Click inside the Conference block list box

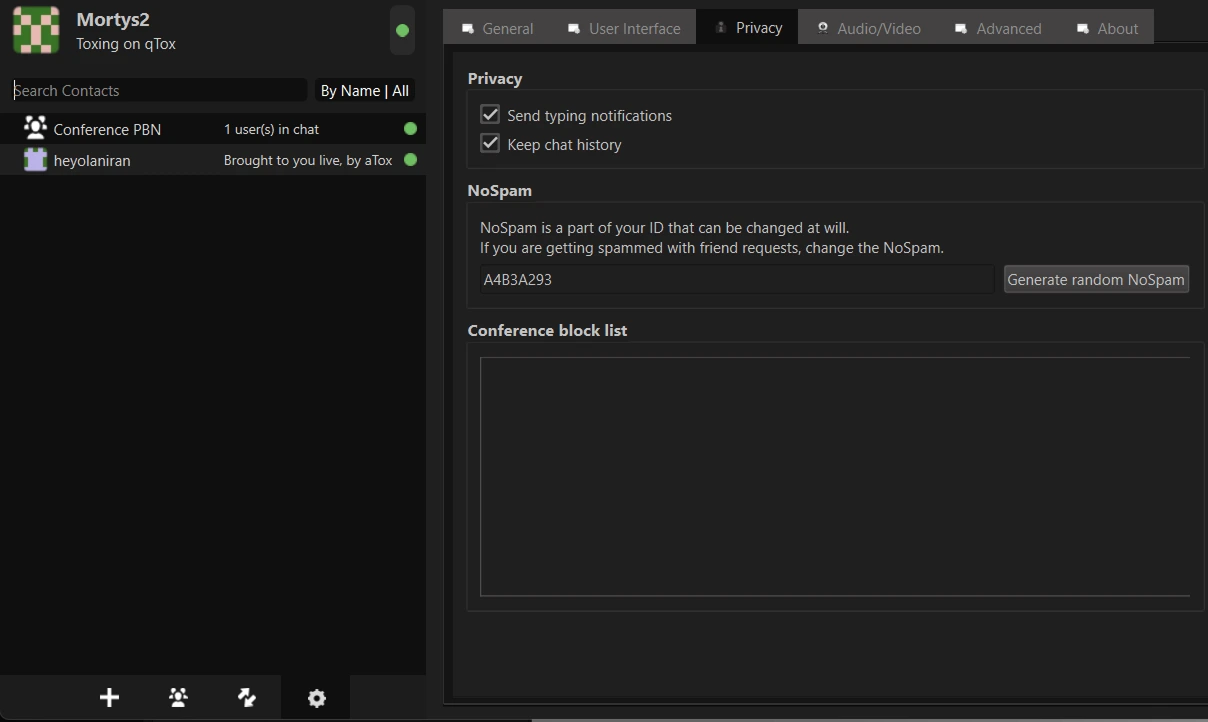pos(834,476)
